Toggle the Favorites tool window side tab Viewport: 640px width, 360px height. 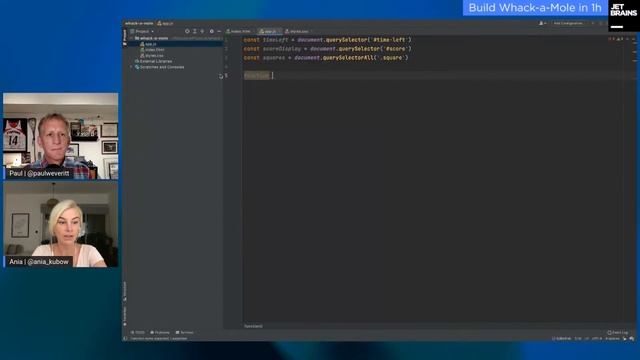click(x=125, y=315)
